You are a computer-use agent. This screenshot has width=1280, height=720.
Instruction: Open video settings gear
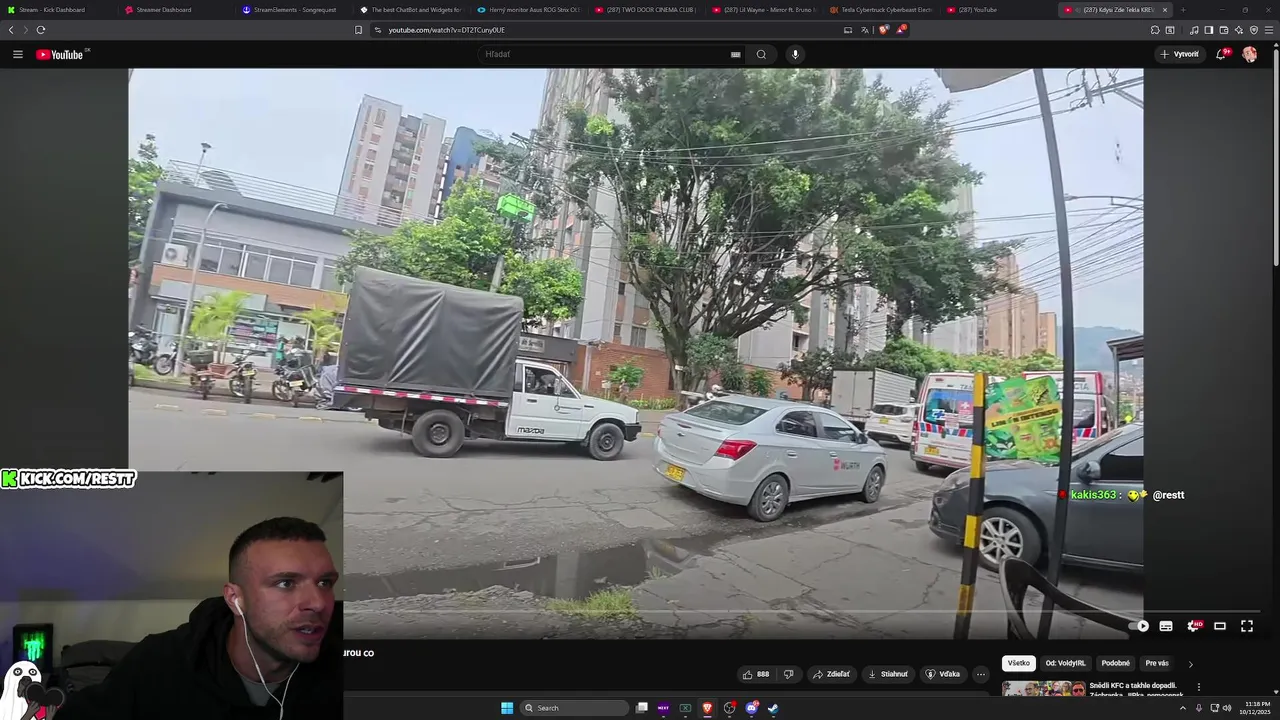(x=1193, y=626)
